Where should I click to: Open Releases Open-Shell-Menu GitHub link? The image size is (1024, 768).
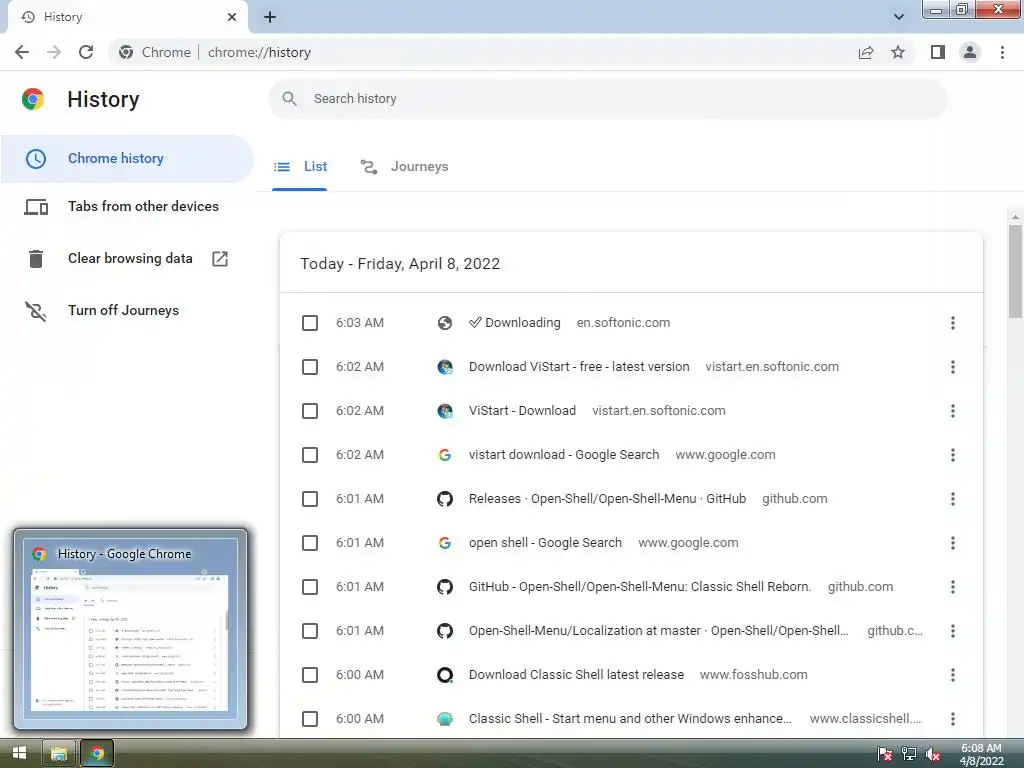pos(607,499)
